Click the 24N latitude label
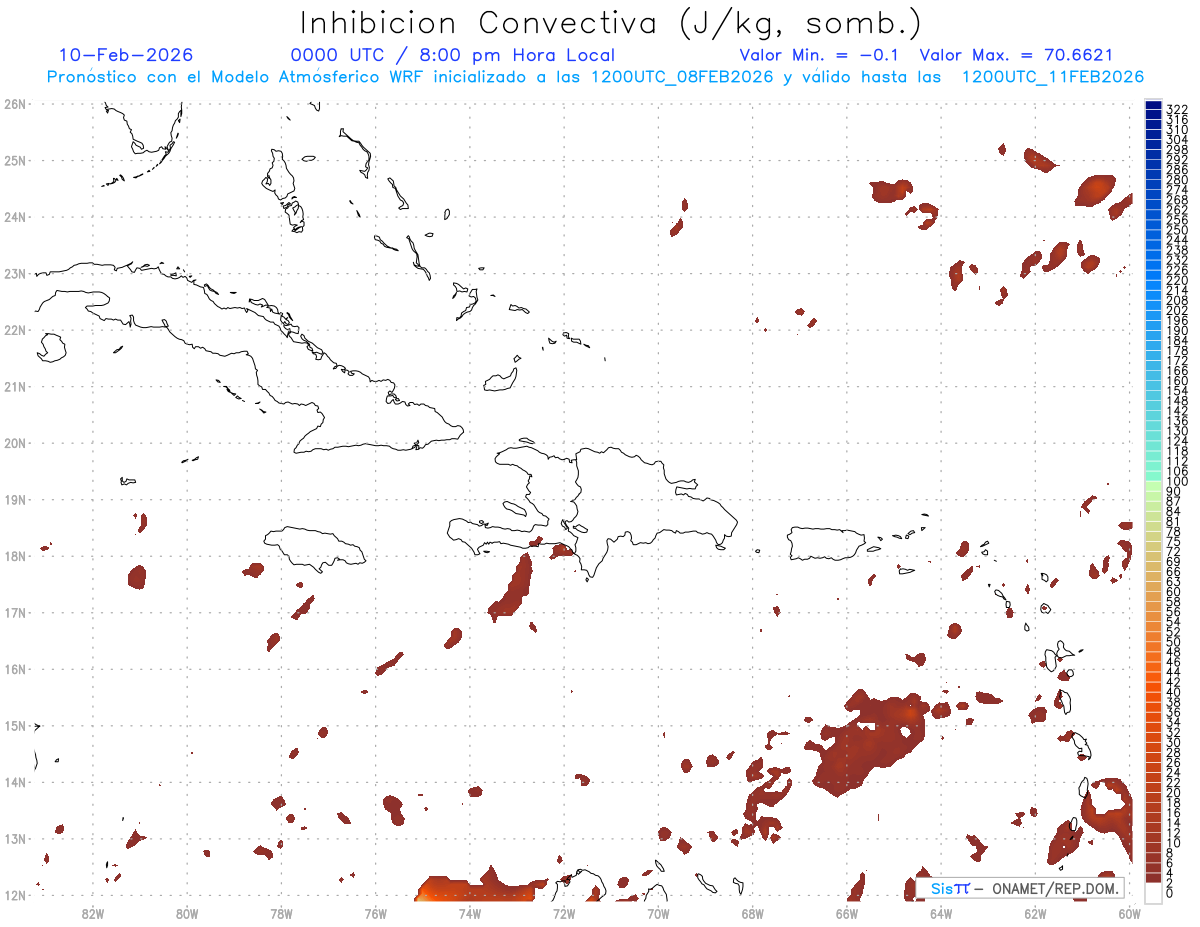The height and width of the screenshot is (927, 1200). point(15,217)
